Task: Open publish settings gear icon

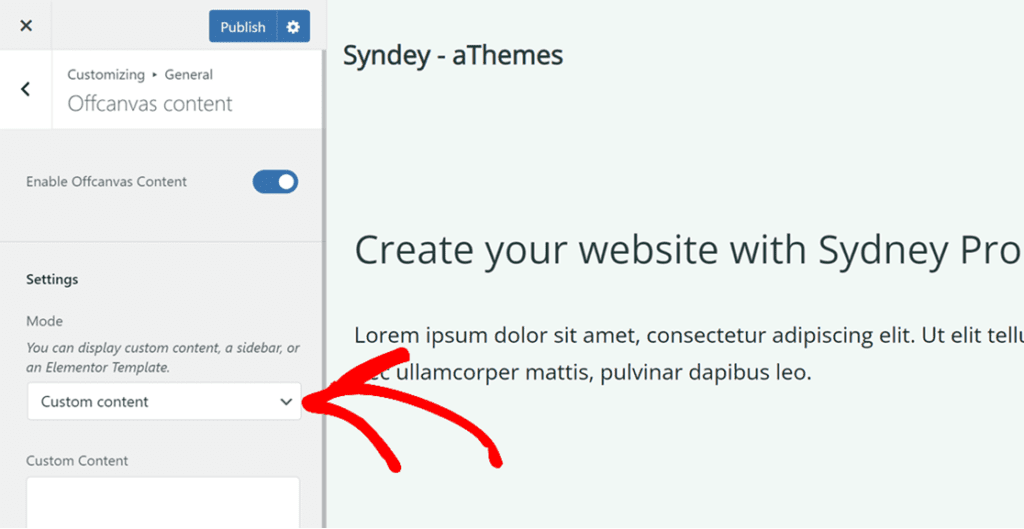Action: [293, 27]
